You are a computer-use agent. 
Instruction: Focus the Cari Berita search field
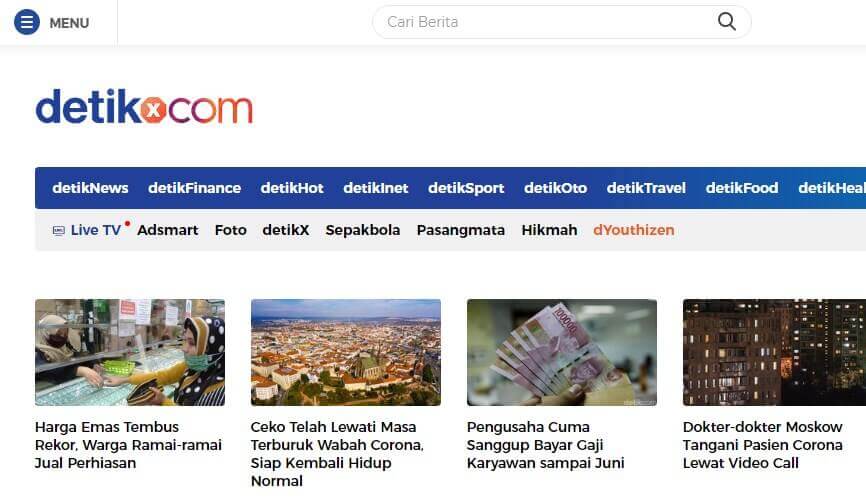coord(562,22)
